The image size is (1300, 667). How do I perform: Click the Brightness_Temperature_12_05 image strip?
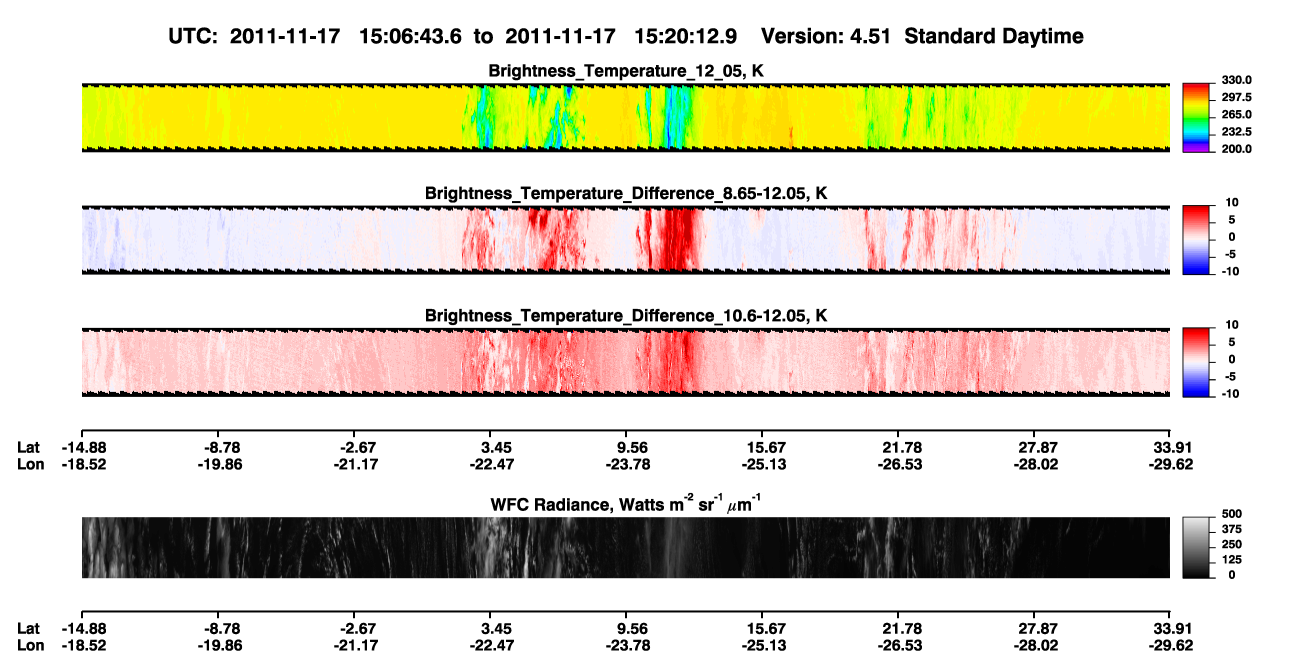pyautogui.click(x=626, y=117)
